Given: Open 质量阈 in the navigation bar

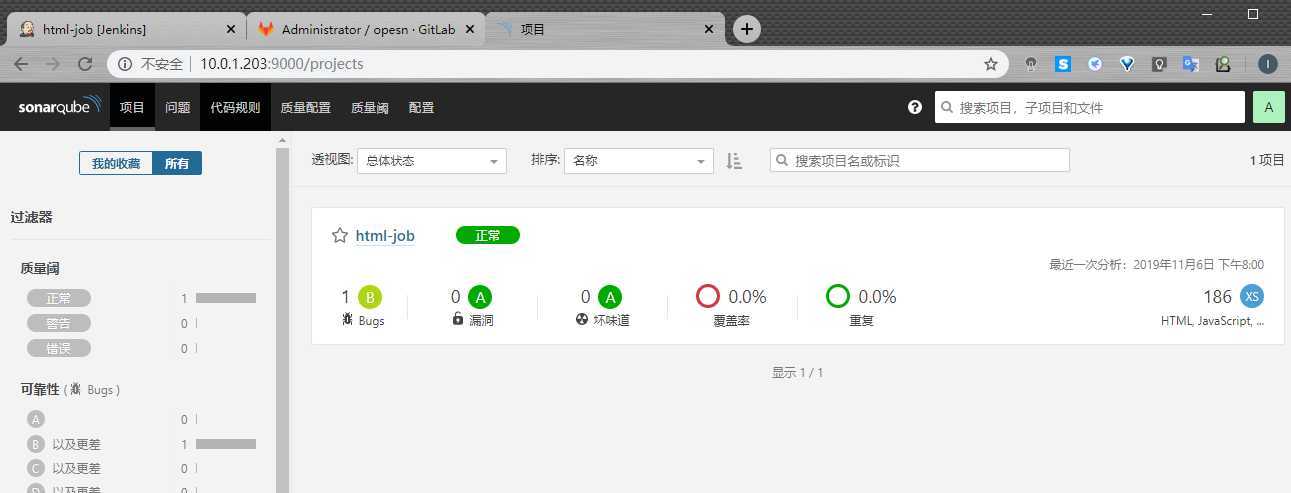Looking at the screenshot, I should coord(369,107).
